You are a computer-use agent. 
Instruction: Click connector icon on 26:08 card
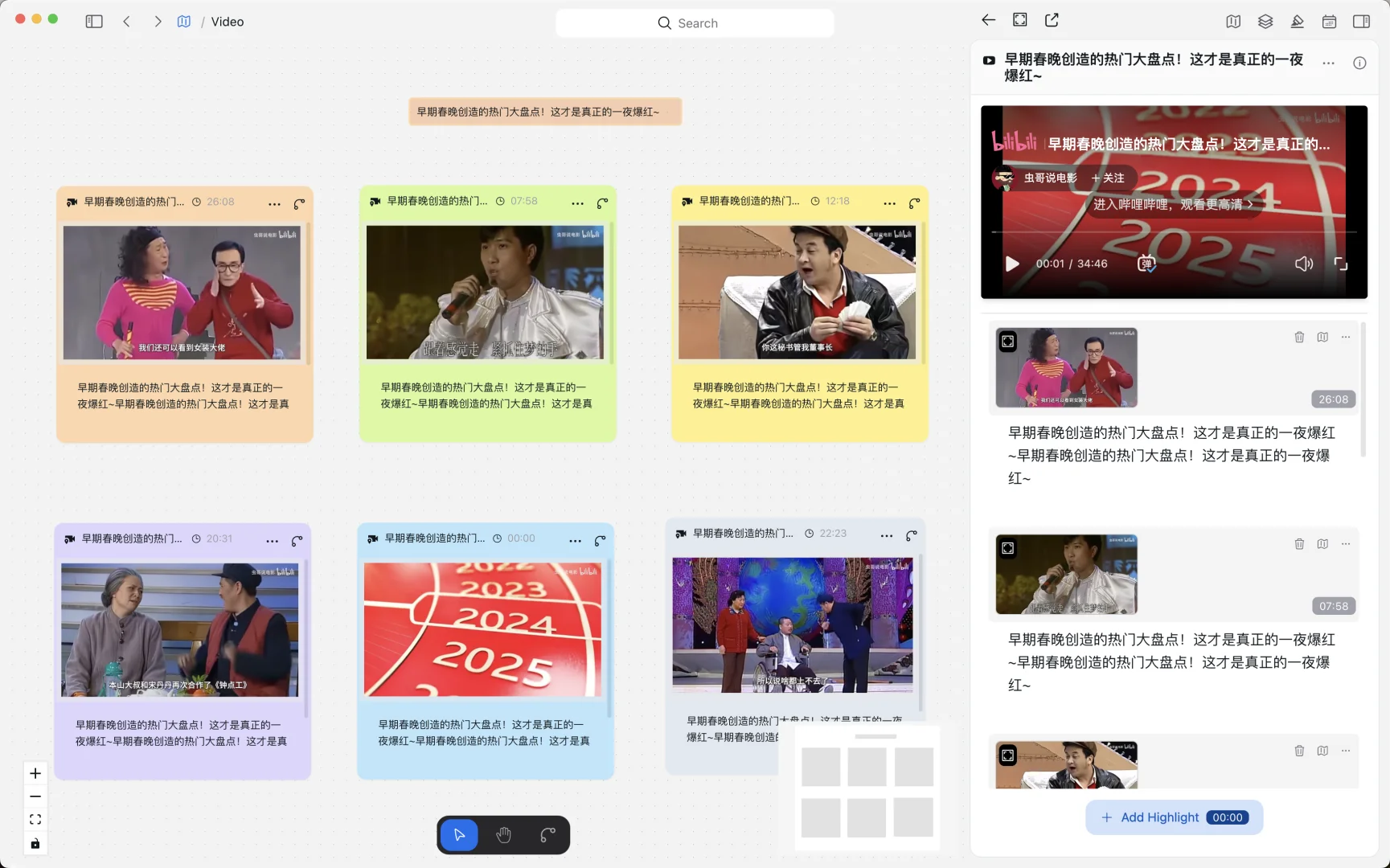(299, 204)
